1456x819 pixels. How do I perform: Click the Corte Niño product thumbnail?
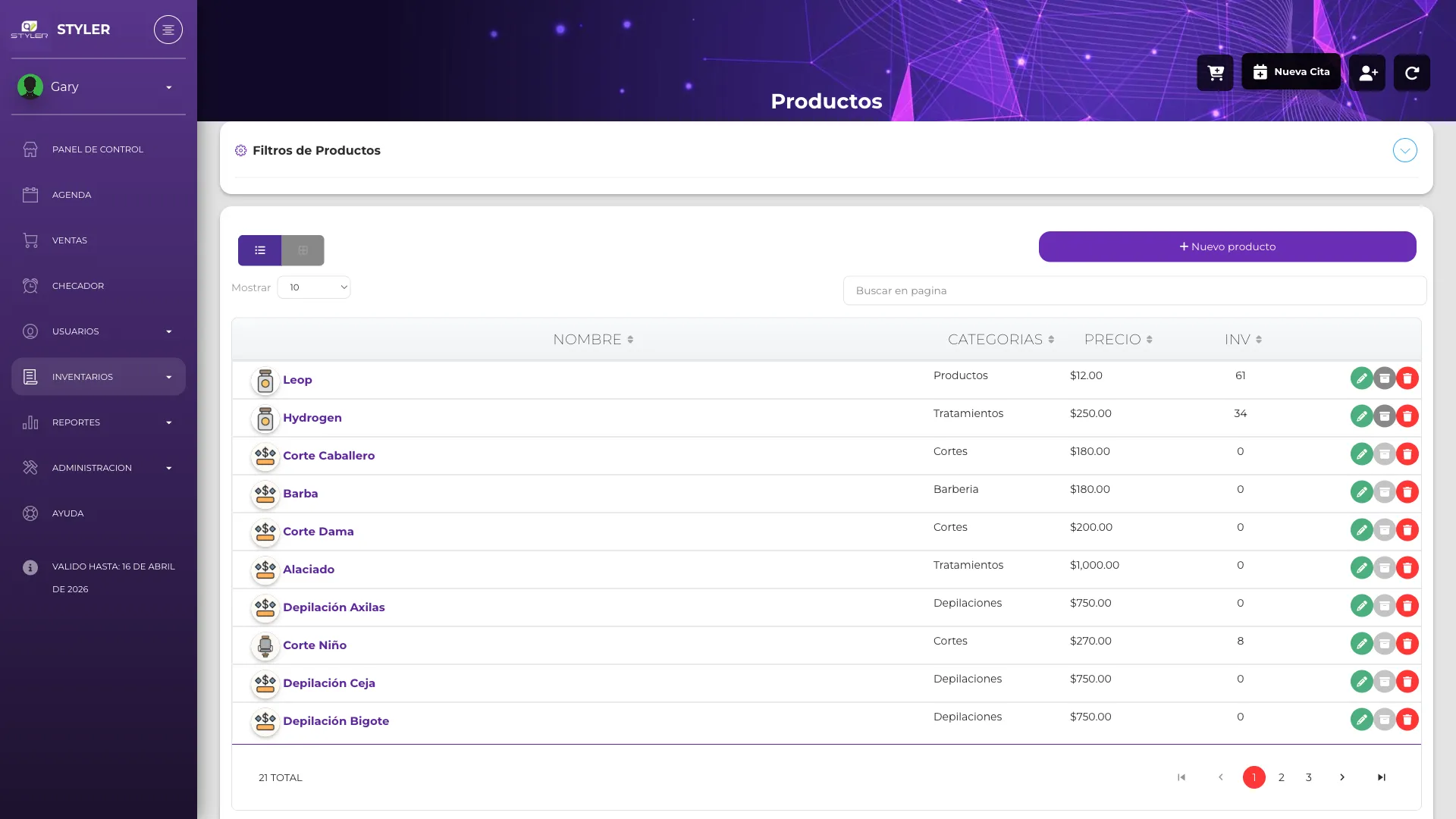pos(265,645)
